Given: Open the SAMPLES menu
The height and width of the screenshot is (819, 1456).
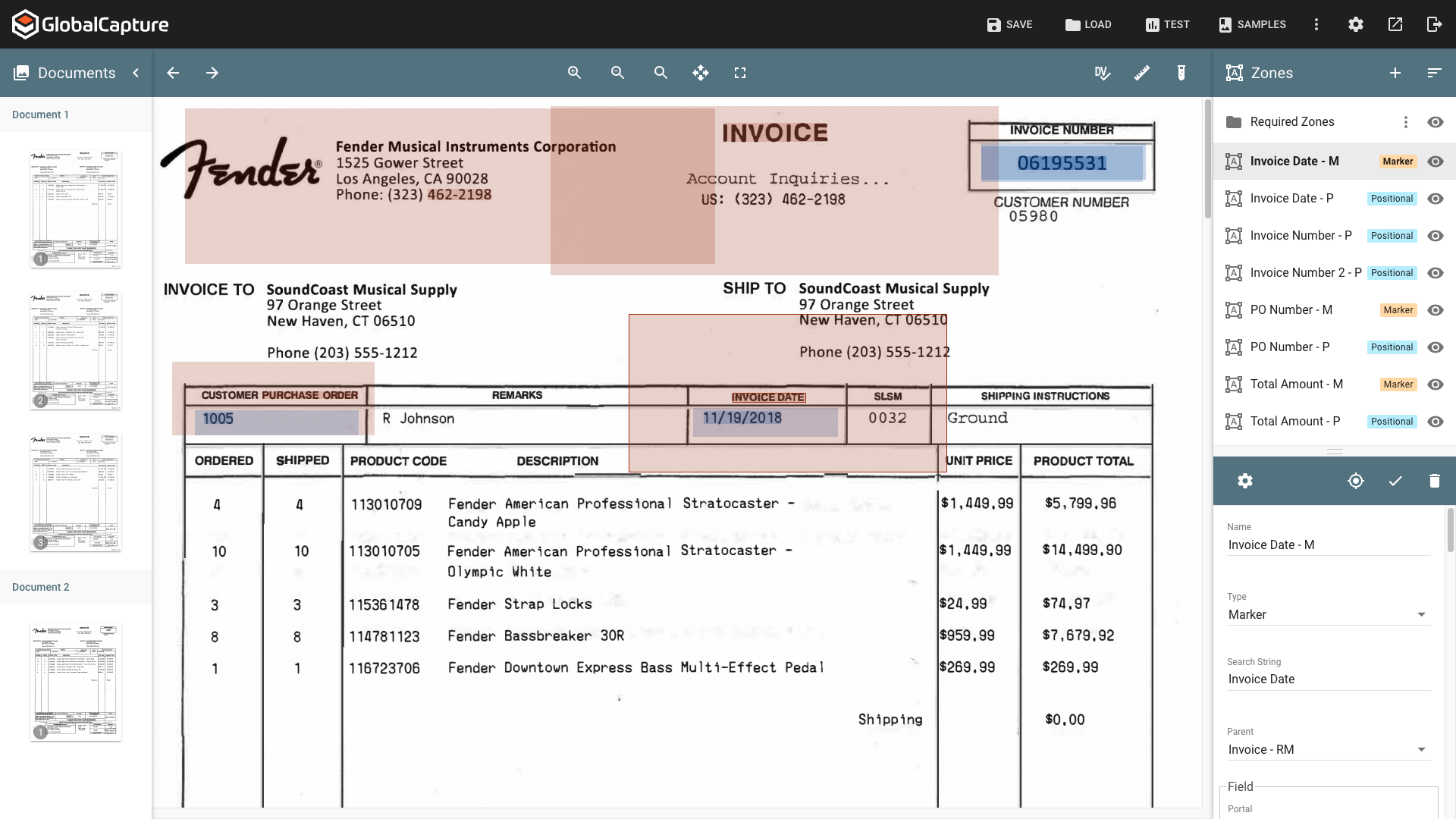Looking at the screenshot, I should click(1252, 24).
